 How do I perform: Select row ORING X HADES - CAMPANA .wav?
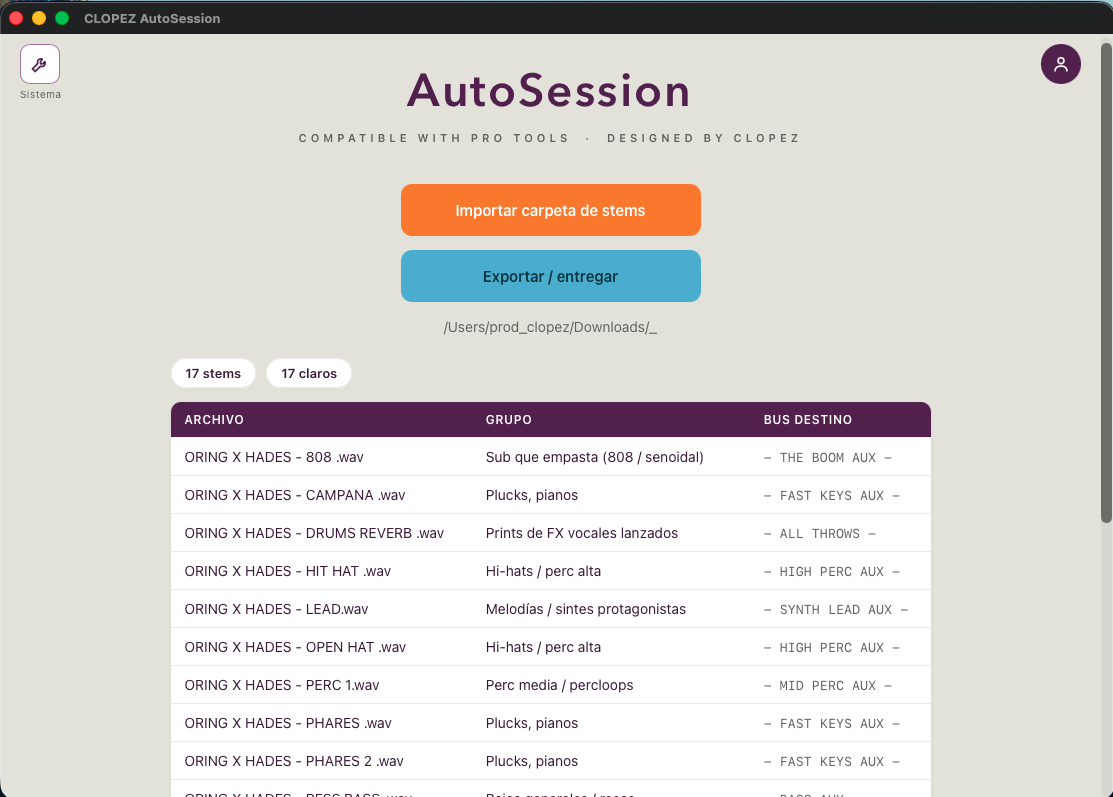coord(551,495)
